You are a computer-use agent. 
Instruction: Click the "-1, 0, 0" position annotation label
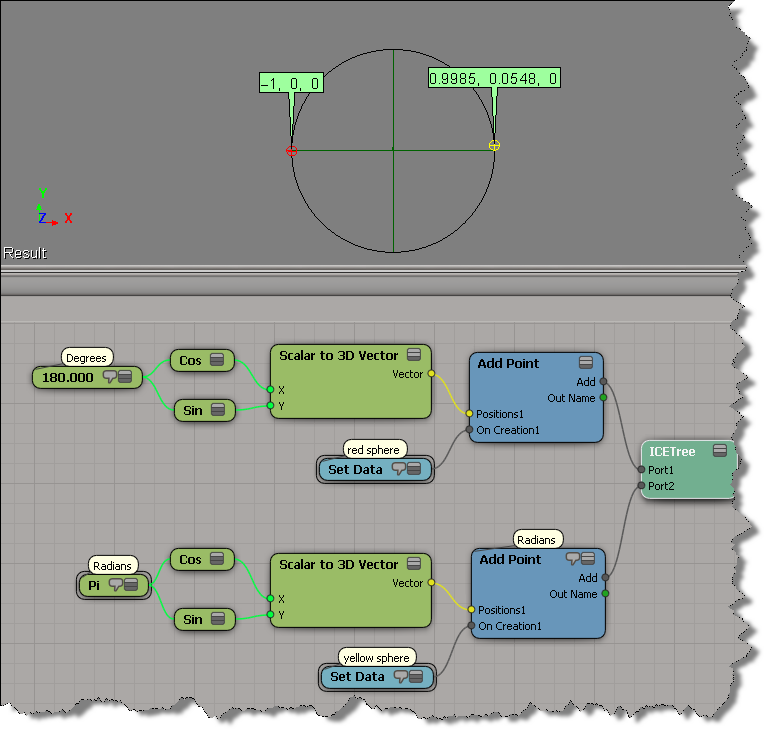click(290, 84)
